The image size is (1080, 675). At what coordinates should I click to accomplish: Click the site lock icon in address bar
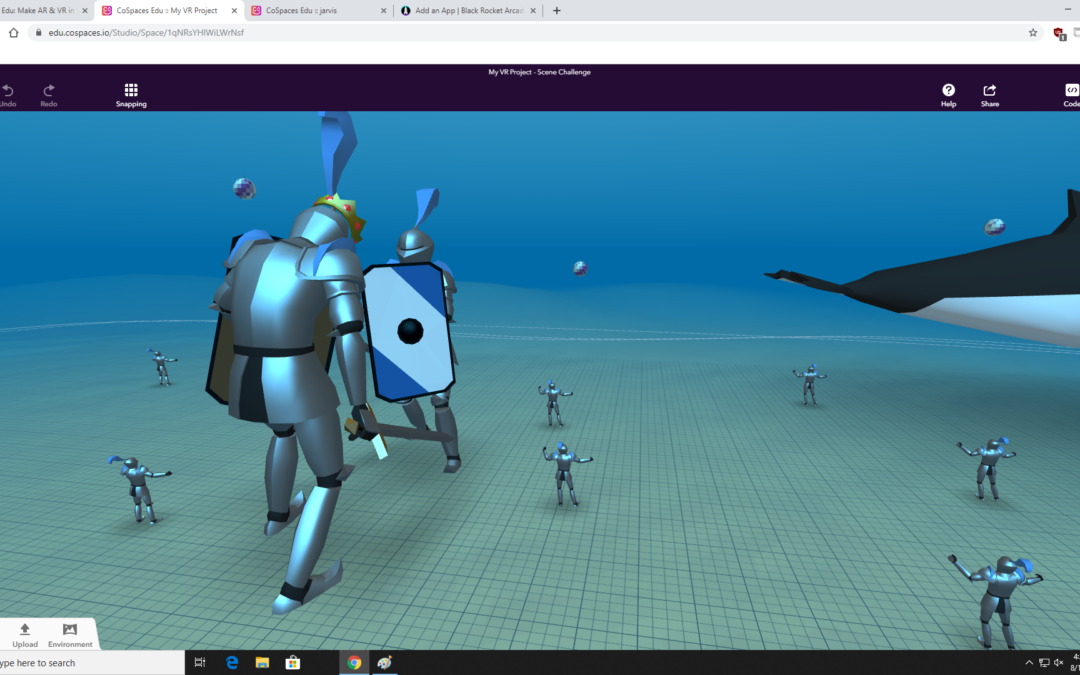(x=38, y=32)
